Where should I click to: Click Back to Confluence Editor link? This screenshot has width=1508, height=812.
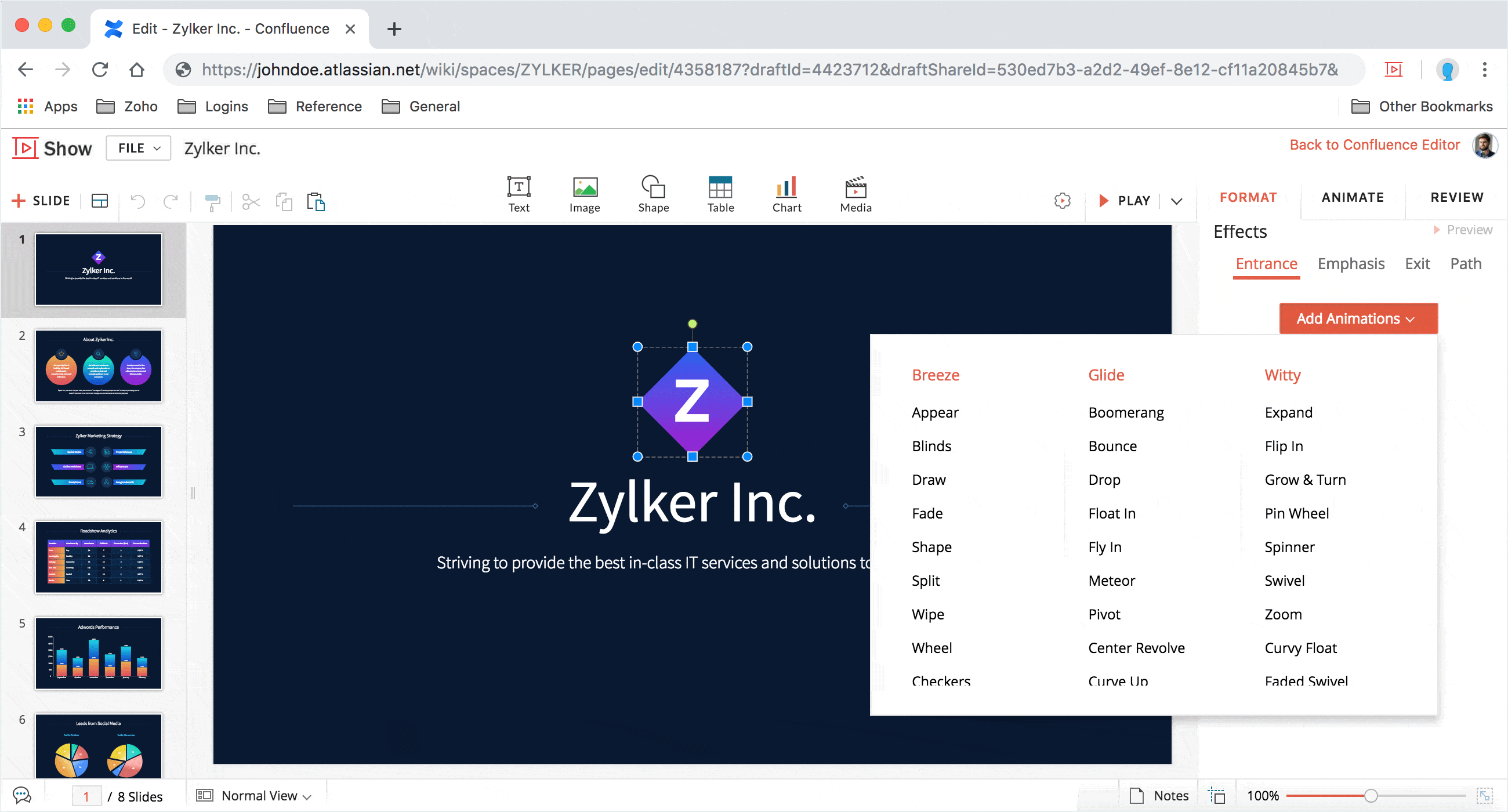click(x=1374, y=144)
